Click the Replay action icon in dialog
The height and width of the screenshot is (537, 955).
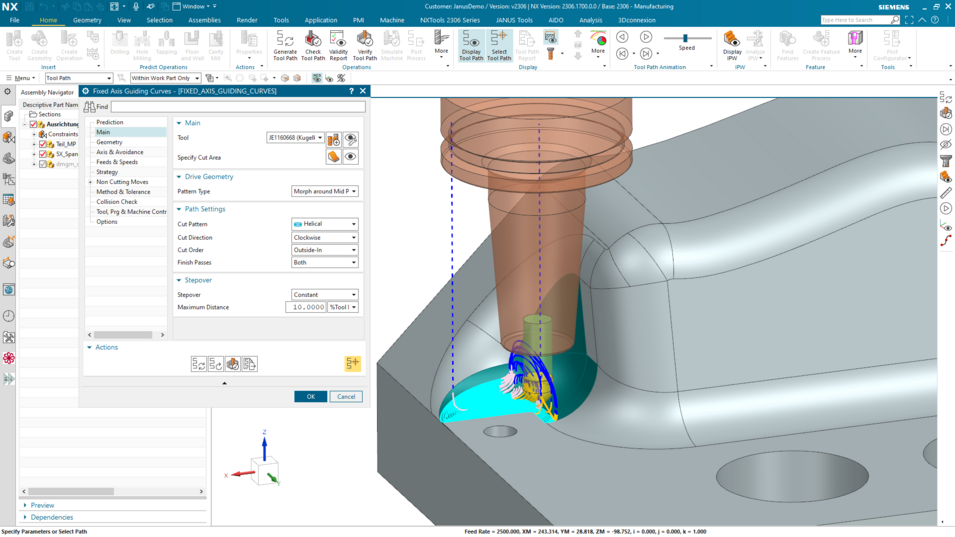click(x=216, y=364)
